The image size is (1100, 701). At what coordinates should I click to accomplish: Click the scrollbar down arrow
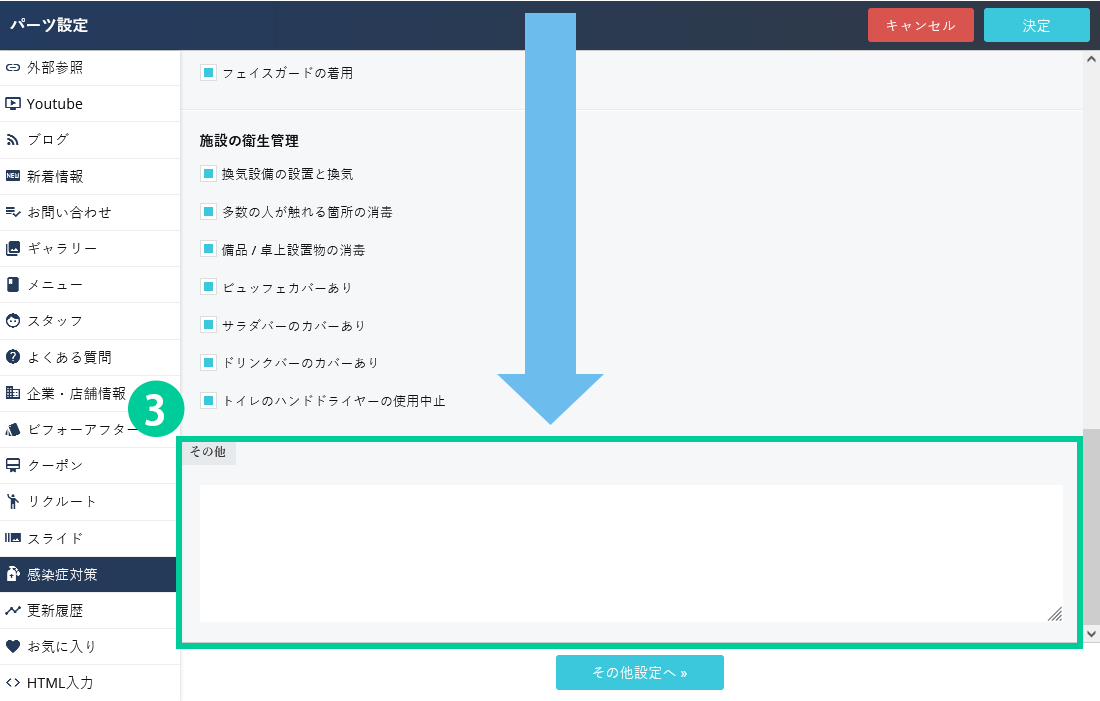pos(1091,633)
